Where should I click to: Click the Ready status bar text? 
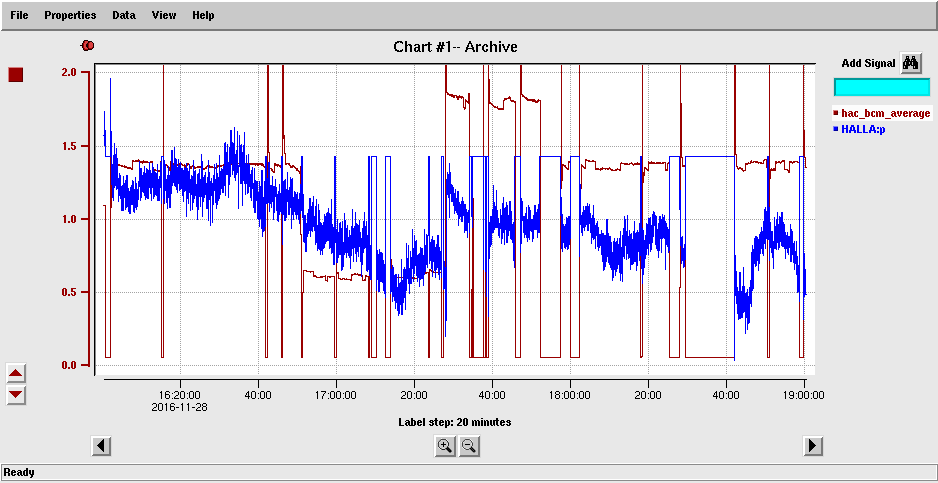(x=19, y=473)
